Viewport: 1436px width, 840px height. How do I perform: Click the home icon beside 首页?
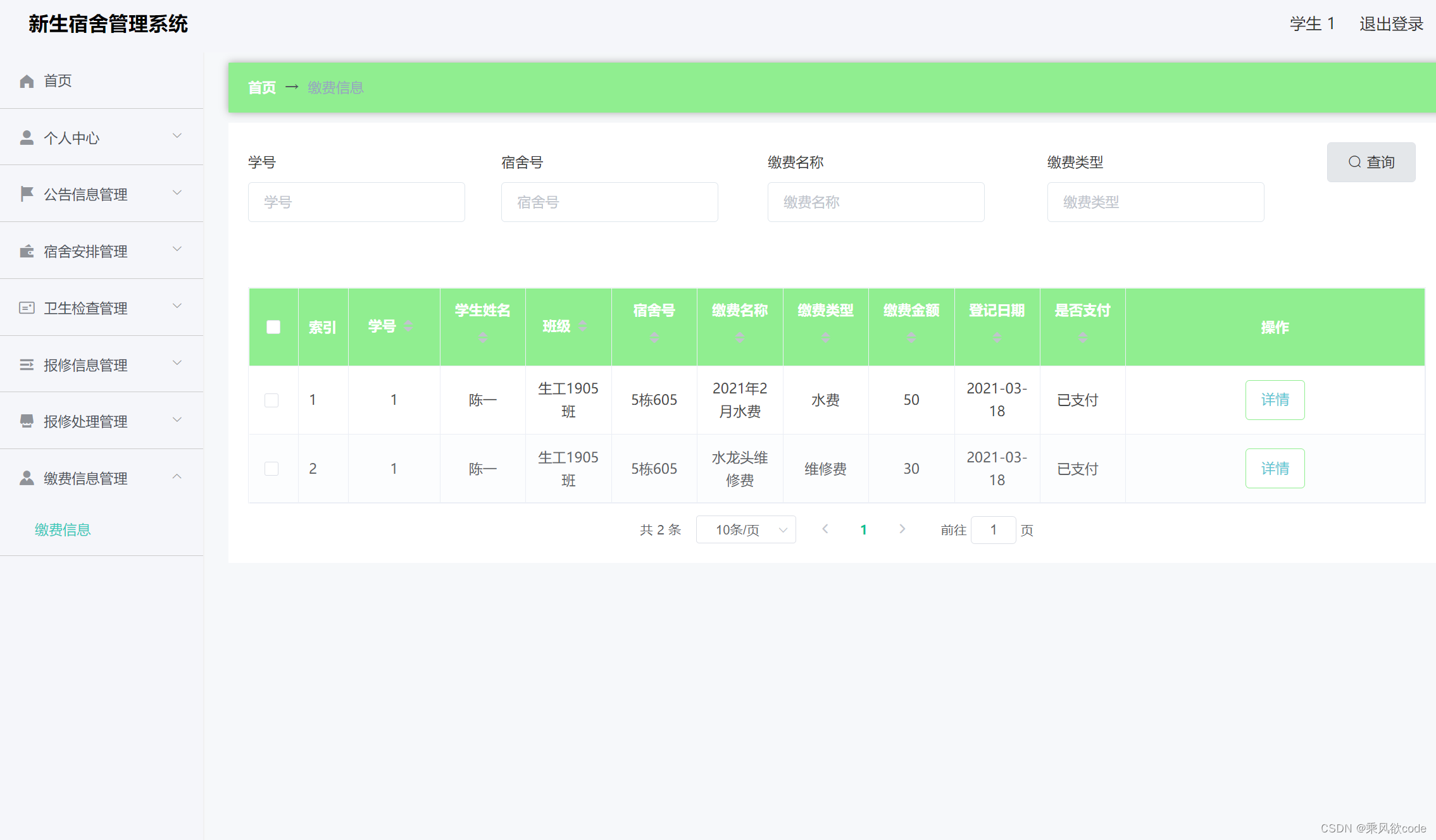tap(27, 80)
